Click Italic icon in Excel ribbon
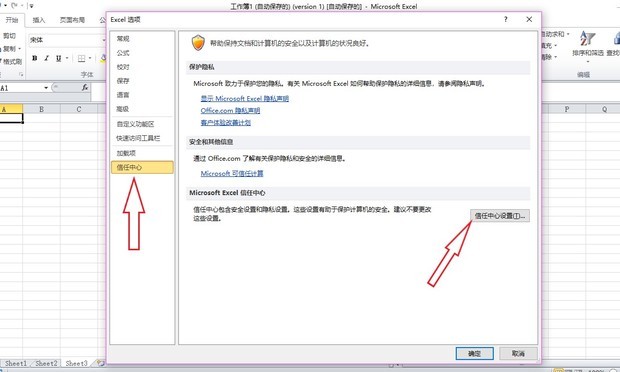This screenshot has height=372, width=620. coord(47,58)
